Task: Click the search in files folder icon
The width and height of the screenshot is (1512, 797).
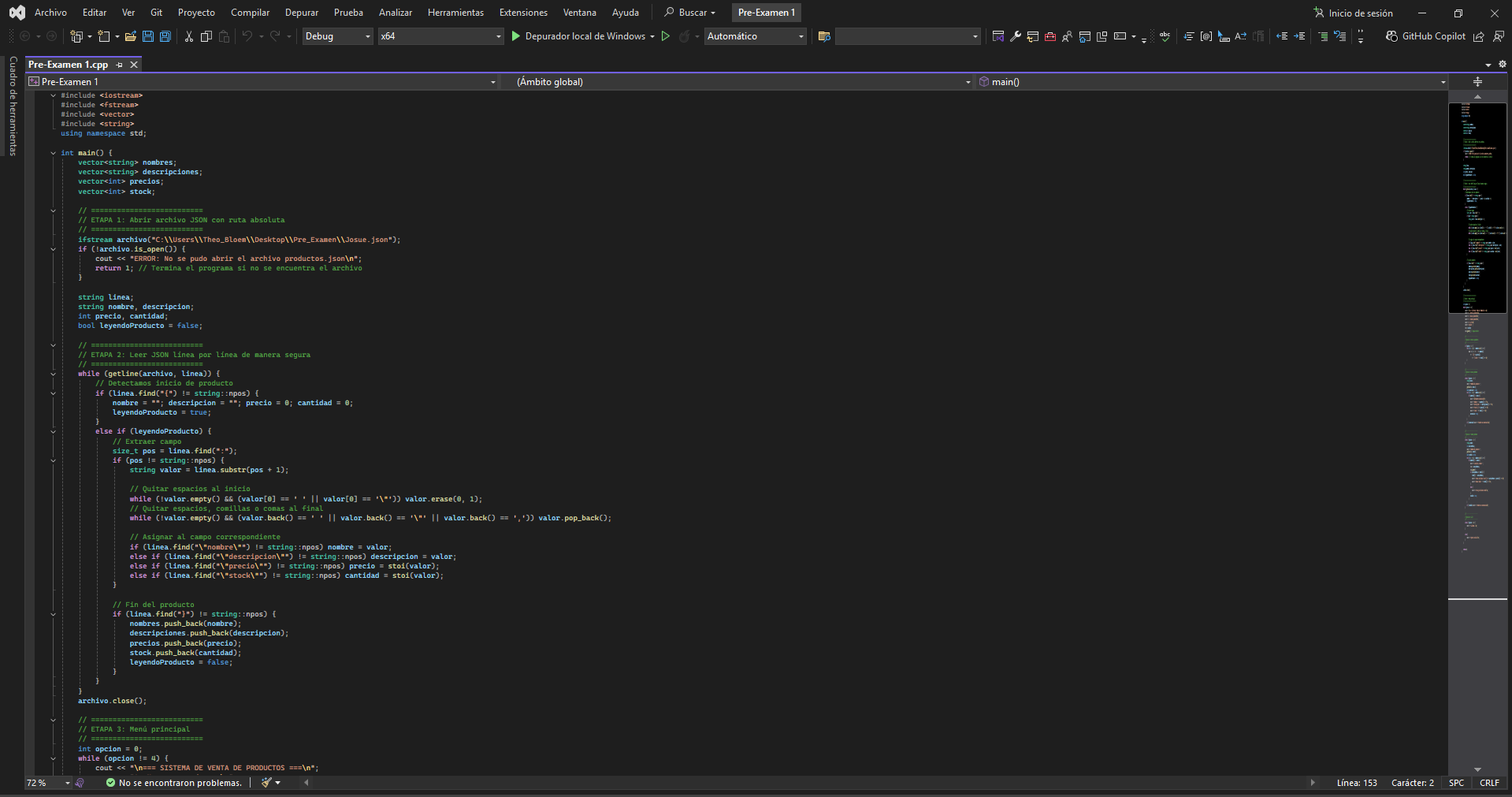Action: coord(824,36)
